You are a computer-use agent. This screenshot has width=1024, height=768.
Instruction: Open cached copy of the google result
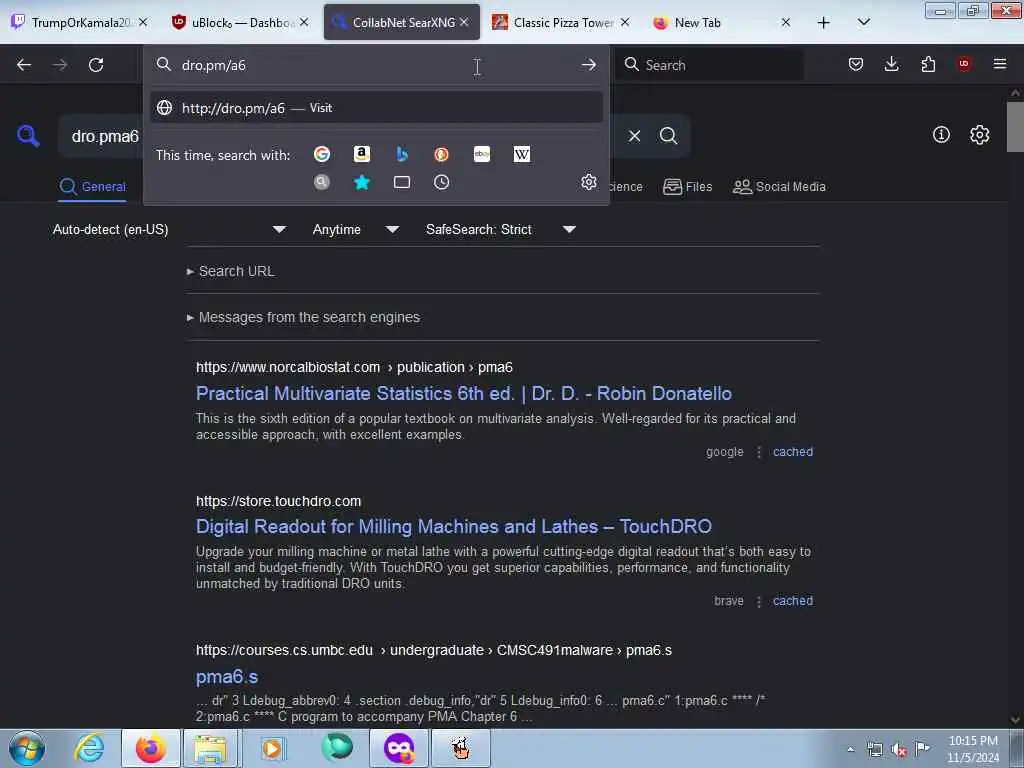(x=793, y=452)
